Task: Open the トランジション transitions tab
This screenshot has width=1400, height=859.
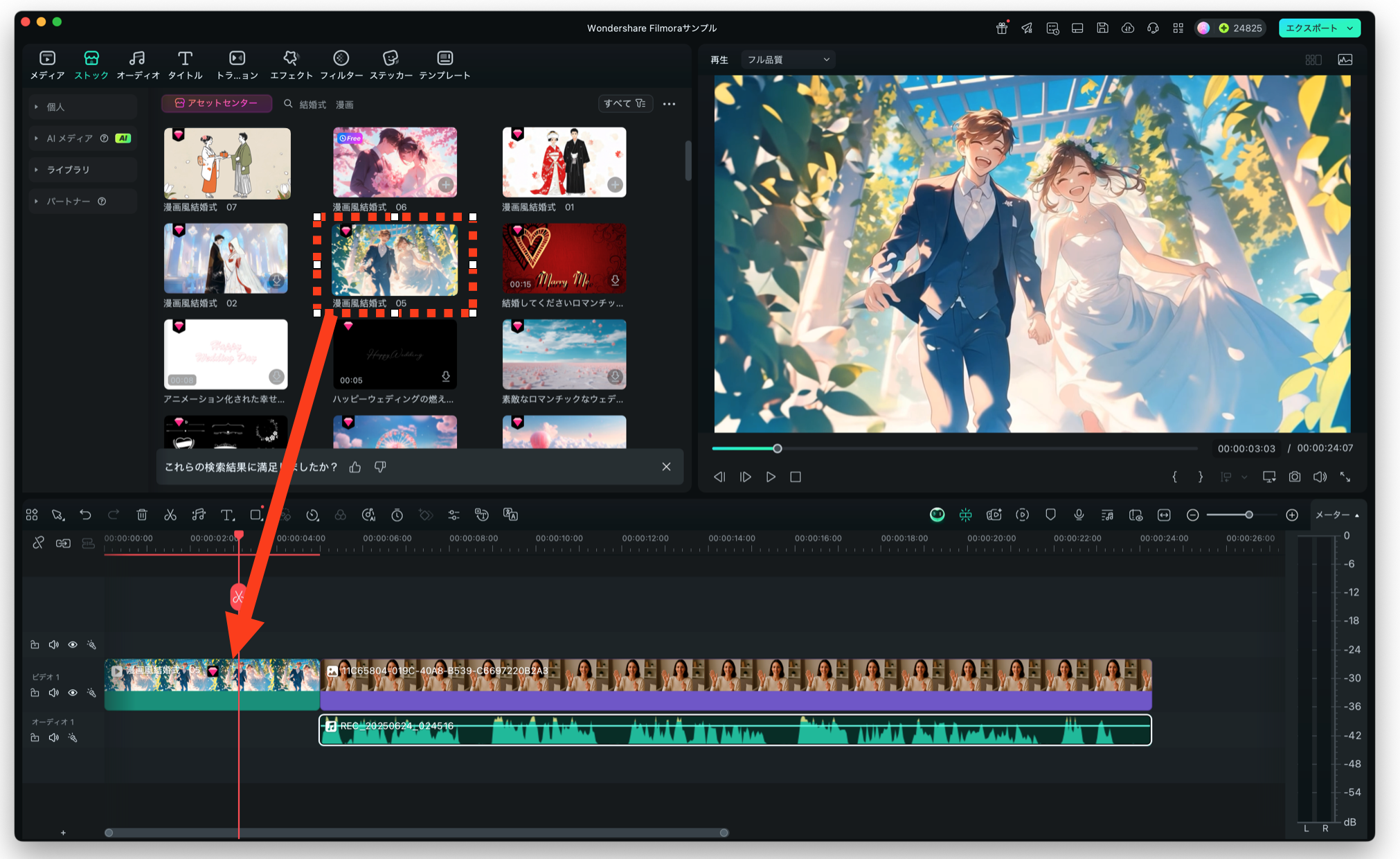Action: (237, 65)
